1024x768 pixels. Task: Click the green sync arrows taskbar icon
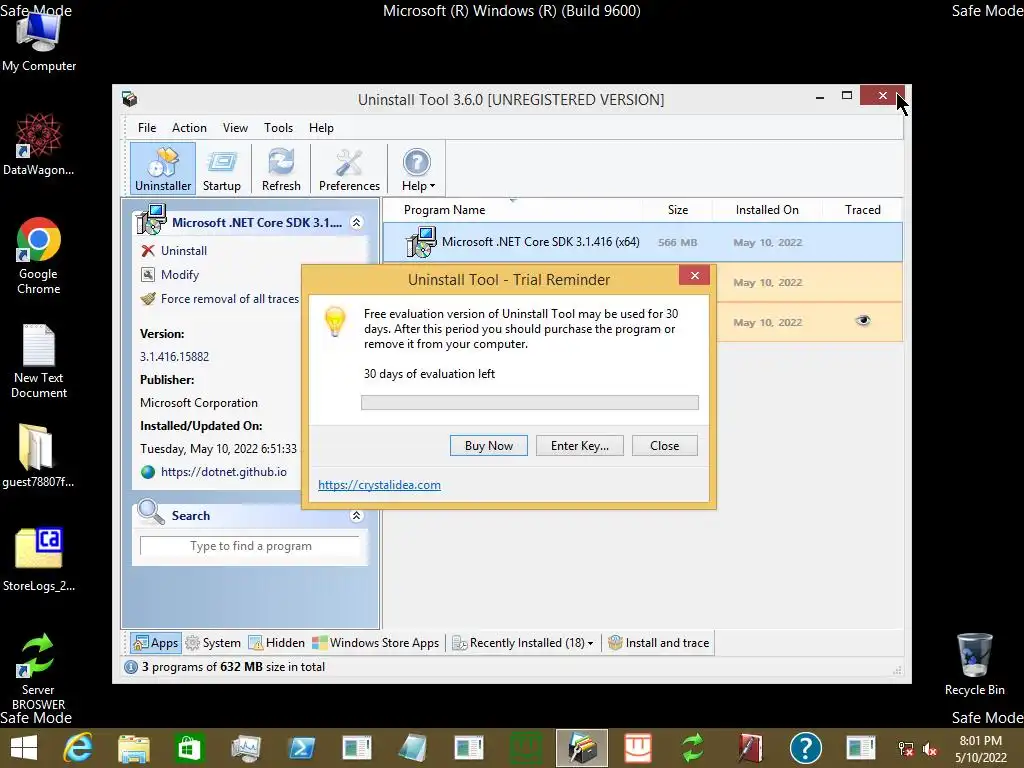[693, 748]
